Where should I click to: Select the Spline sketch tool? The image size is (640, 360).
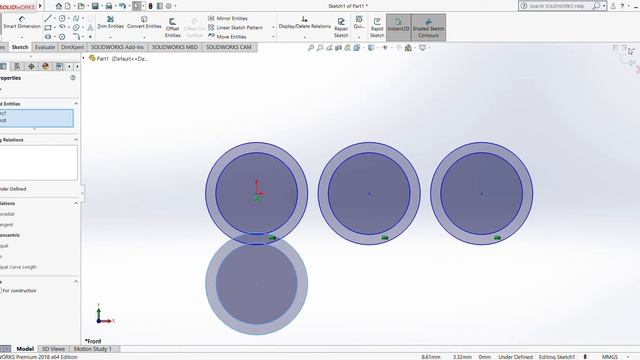76,18
